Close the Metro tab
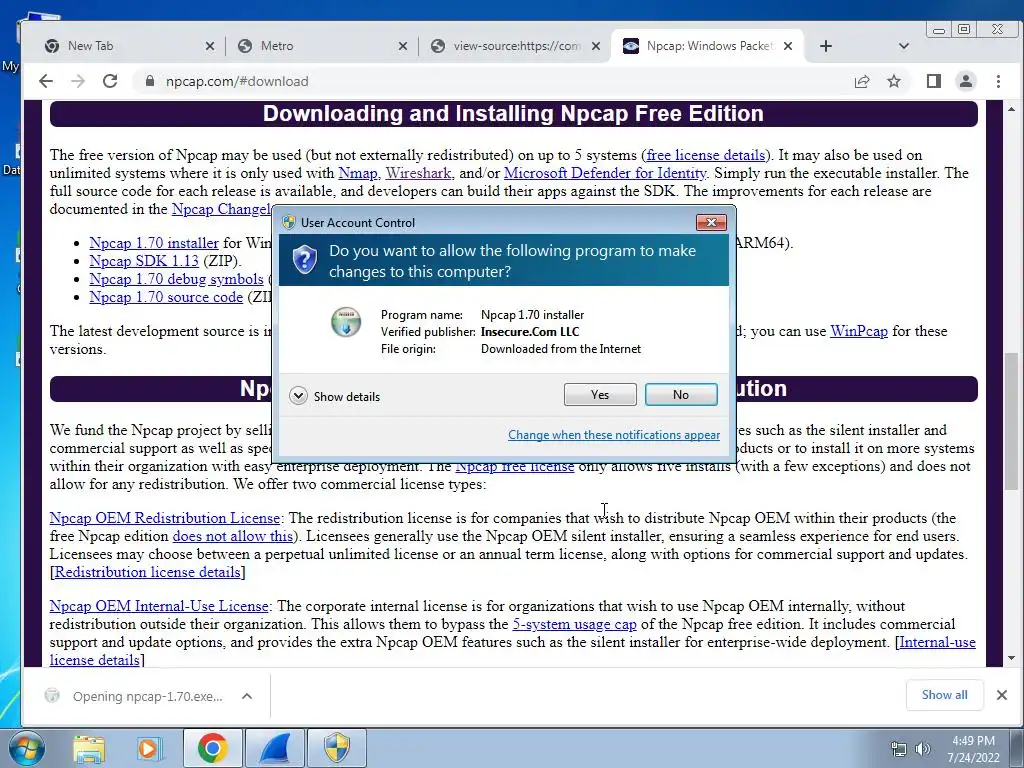 (x=403, y=46)
